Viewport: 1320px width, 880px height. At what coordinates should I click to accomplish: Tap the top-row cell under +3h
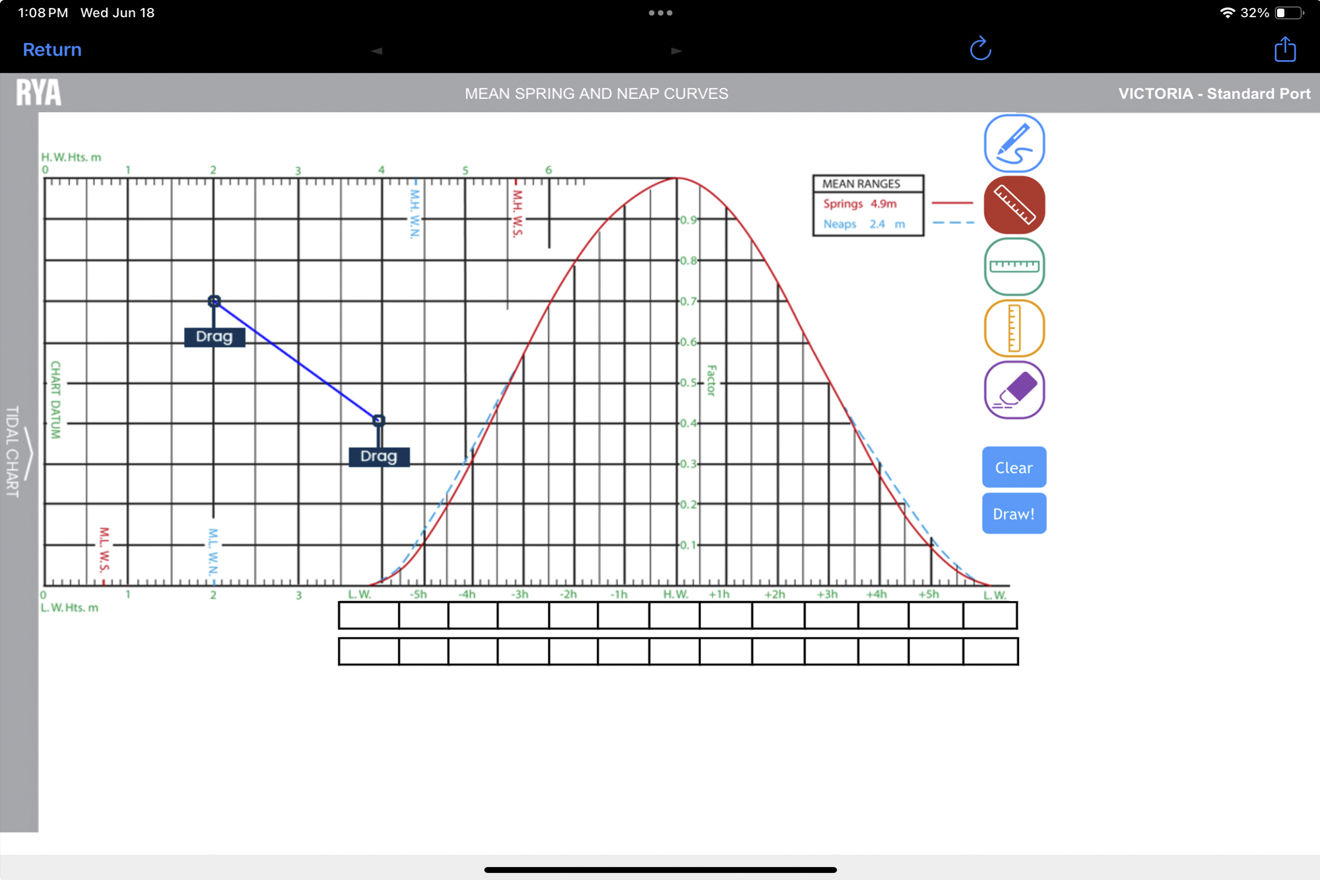click(830, 615)
